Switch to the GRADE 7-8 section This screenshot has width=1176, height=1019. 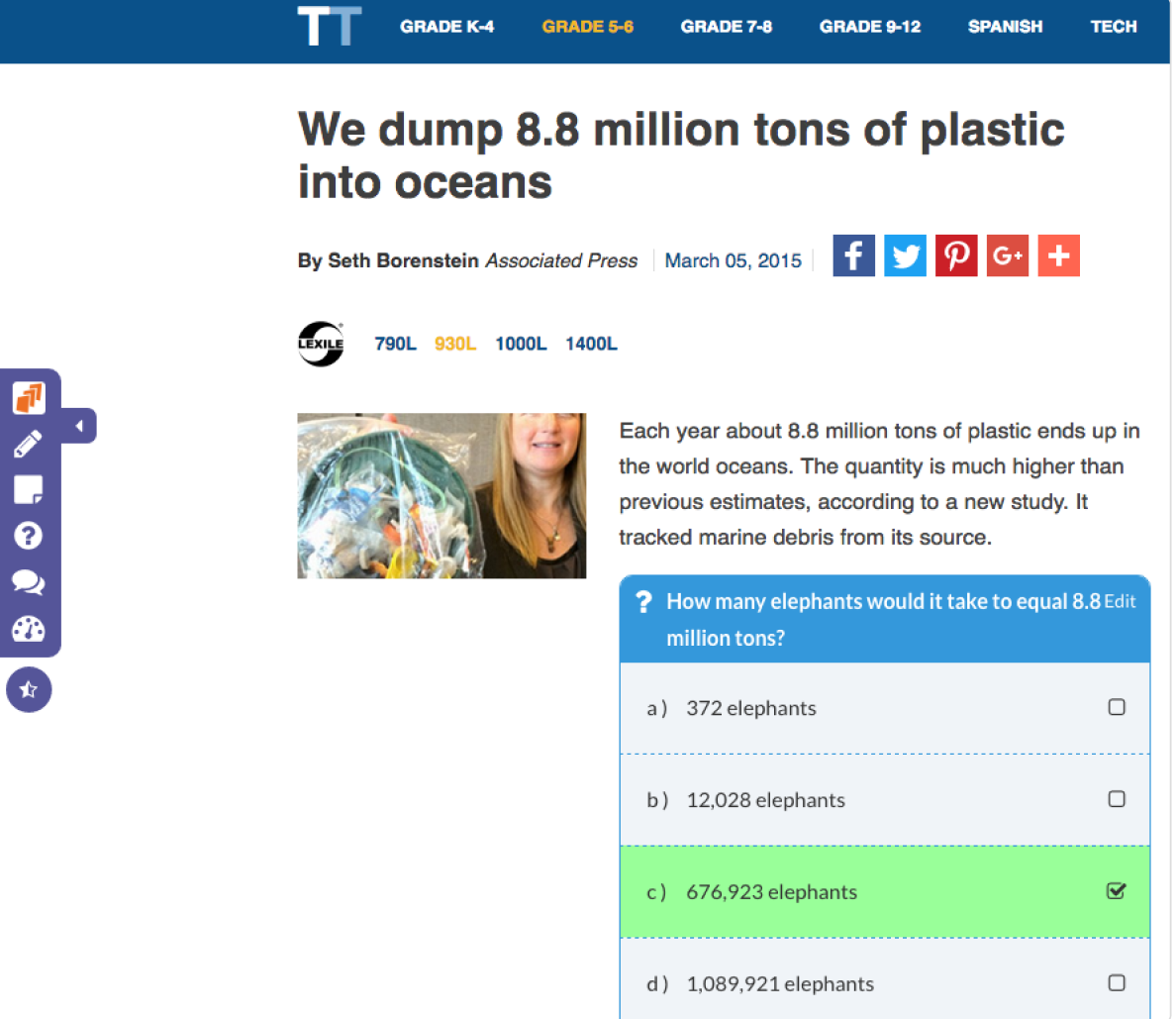(726, 27)
